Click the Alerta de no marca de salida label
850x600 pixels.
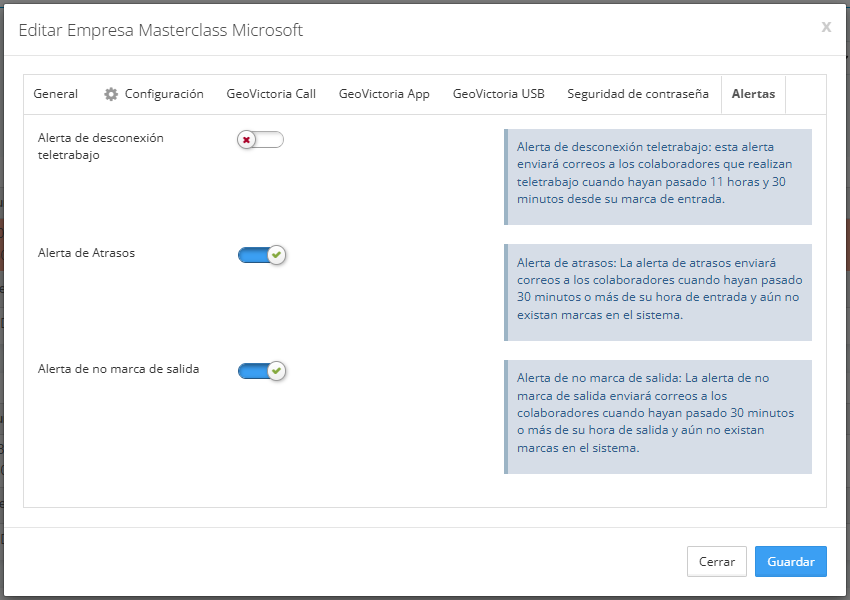[118, 369]
